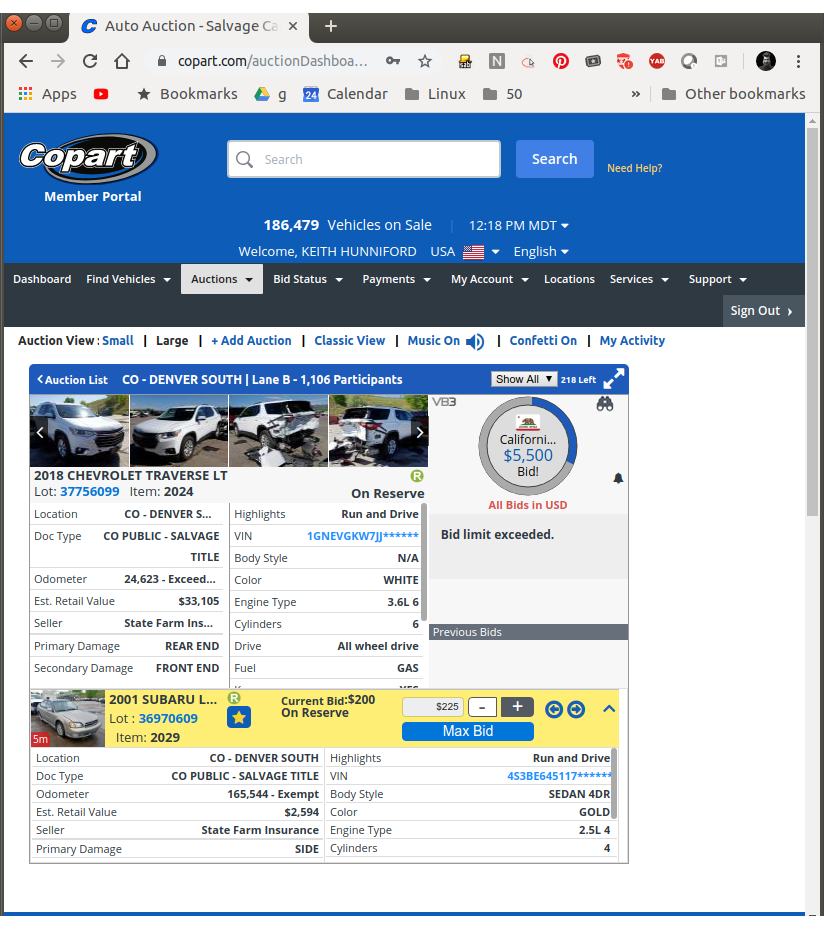The width and height of the screenshot is (824, 929).
Task: Click the Max Bid button
Action: click(x=468, y=731)
